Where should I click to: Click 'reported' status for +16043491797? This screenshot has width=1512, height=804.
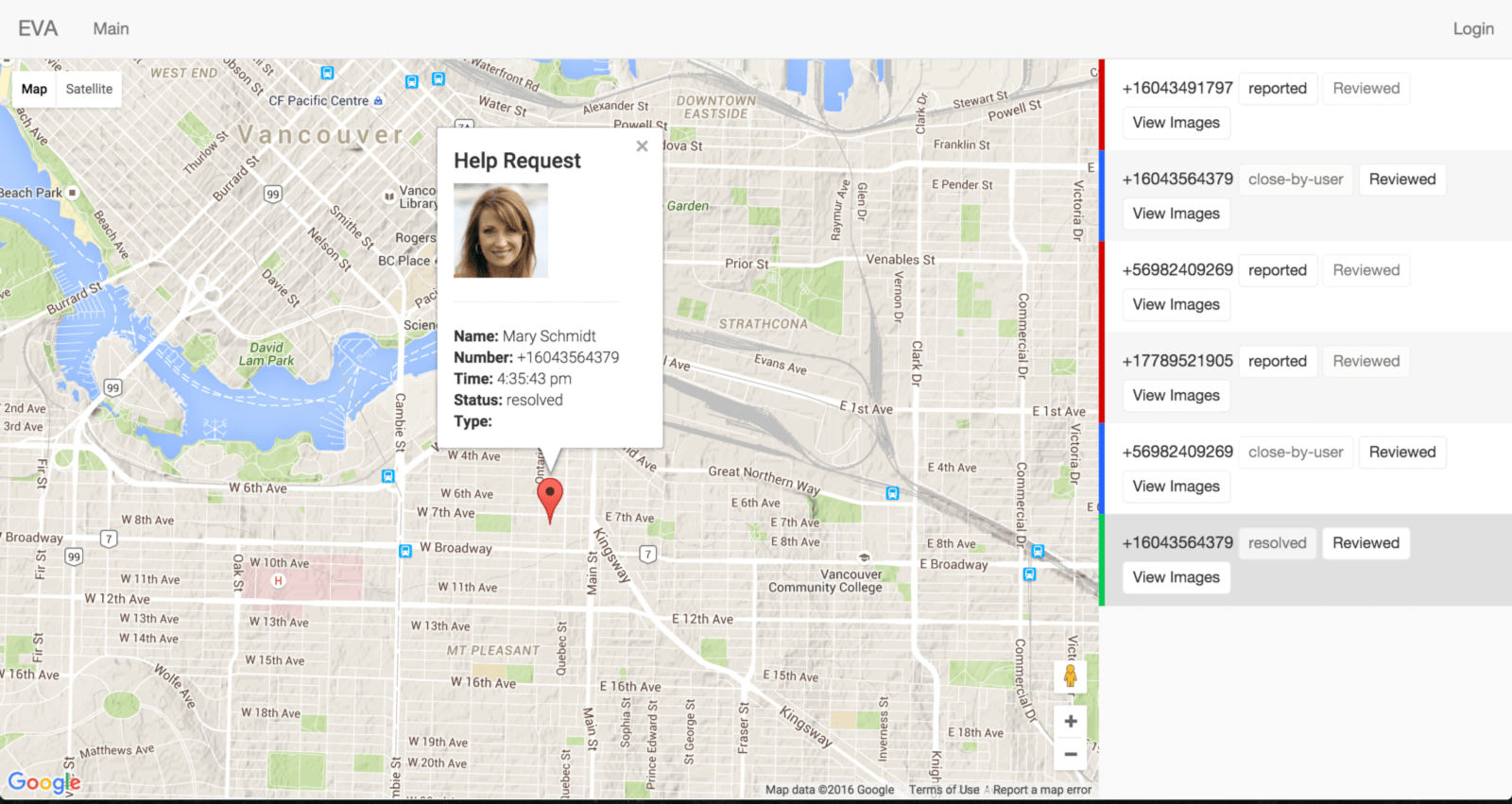pos(1277,88)
